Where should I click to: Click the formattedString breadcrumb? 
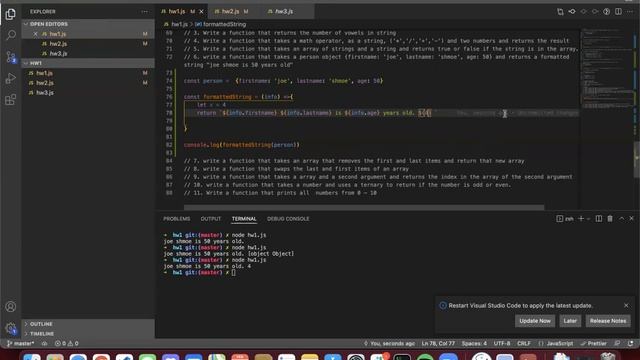pos(221,24)
